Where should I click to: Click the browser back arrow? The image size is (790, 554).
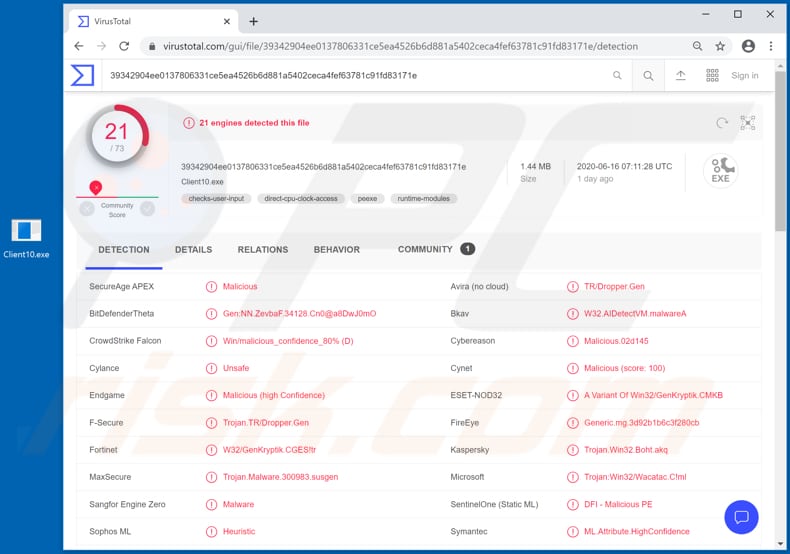(79, 46)
